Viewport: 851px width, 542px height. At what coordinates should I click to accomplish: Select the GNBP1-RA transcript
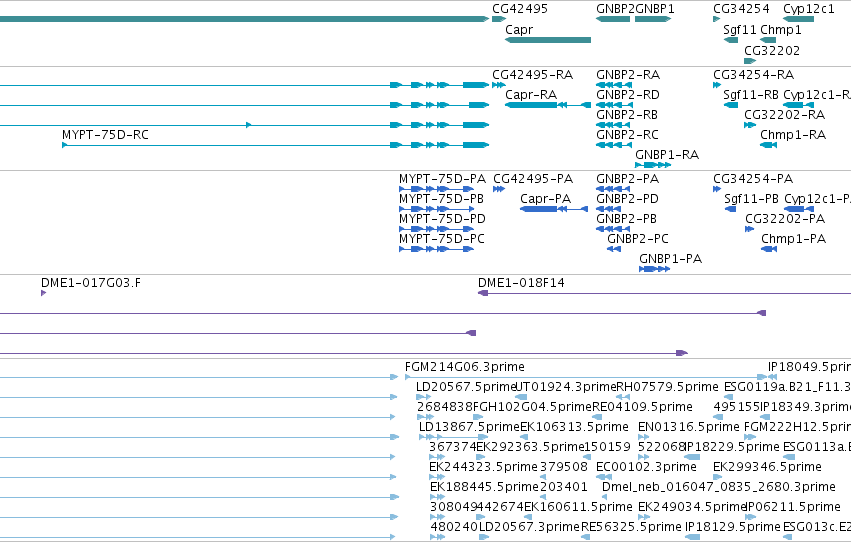pyautogui.click(x=653, y=165)
